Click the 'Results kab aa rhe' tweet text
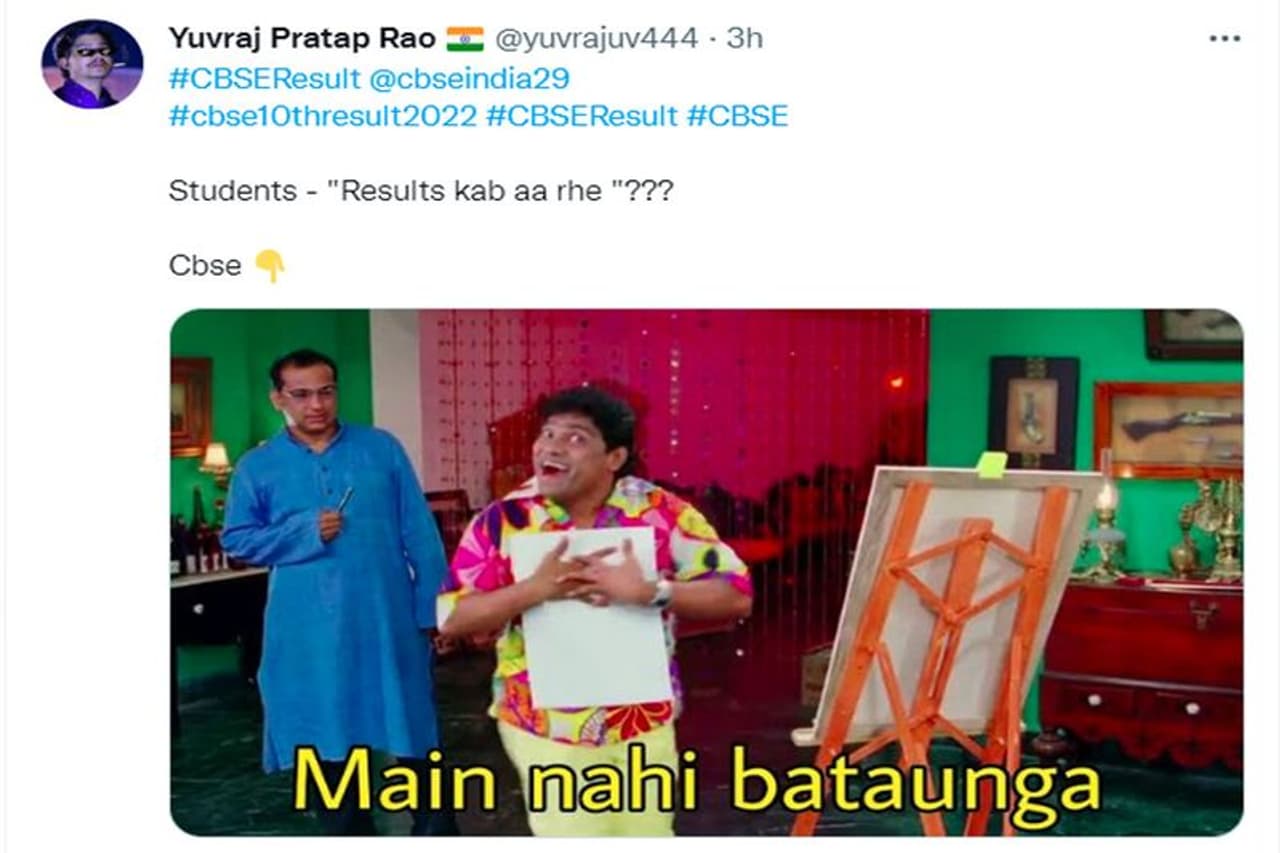The height and width of the screenshot is (853, 1280). click(x=421, y=190)
